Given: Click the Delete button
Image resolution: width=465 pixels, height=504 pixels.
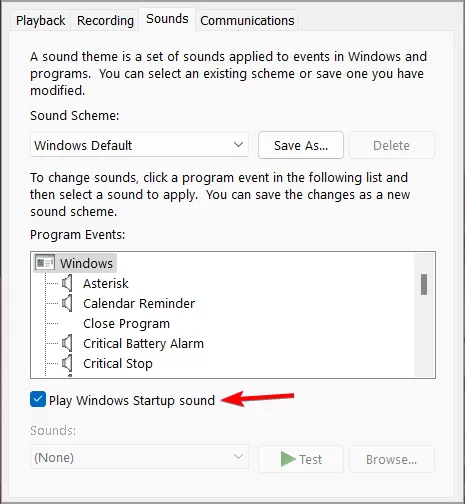Looking at the screenshot, I should [x=392, y=145].
